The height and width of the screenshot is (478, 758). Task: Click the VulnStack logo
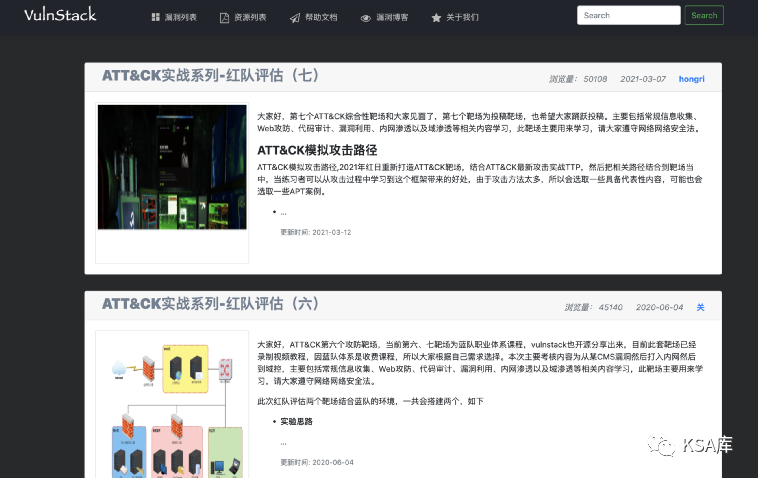pos(60,15)
